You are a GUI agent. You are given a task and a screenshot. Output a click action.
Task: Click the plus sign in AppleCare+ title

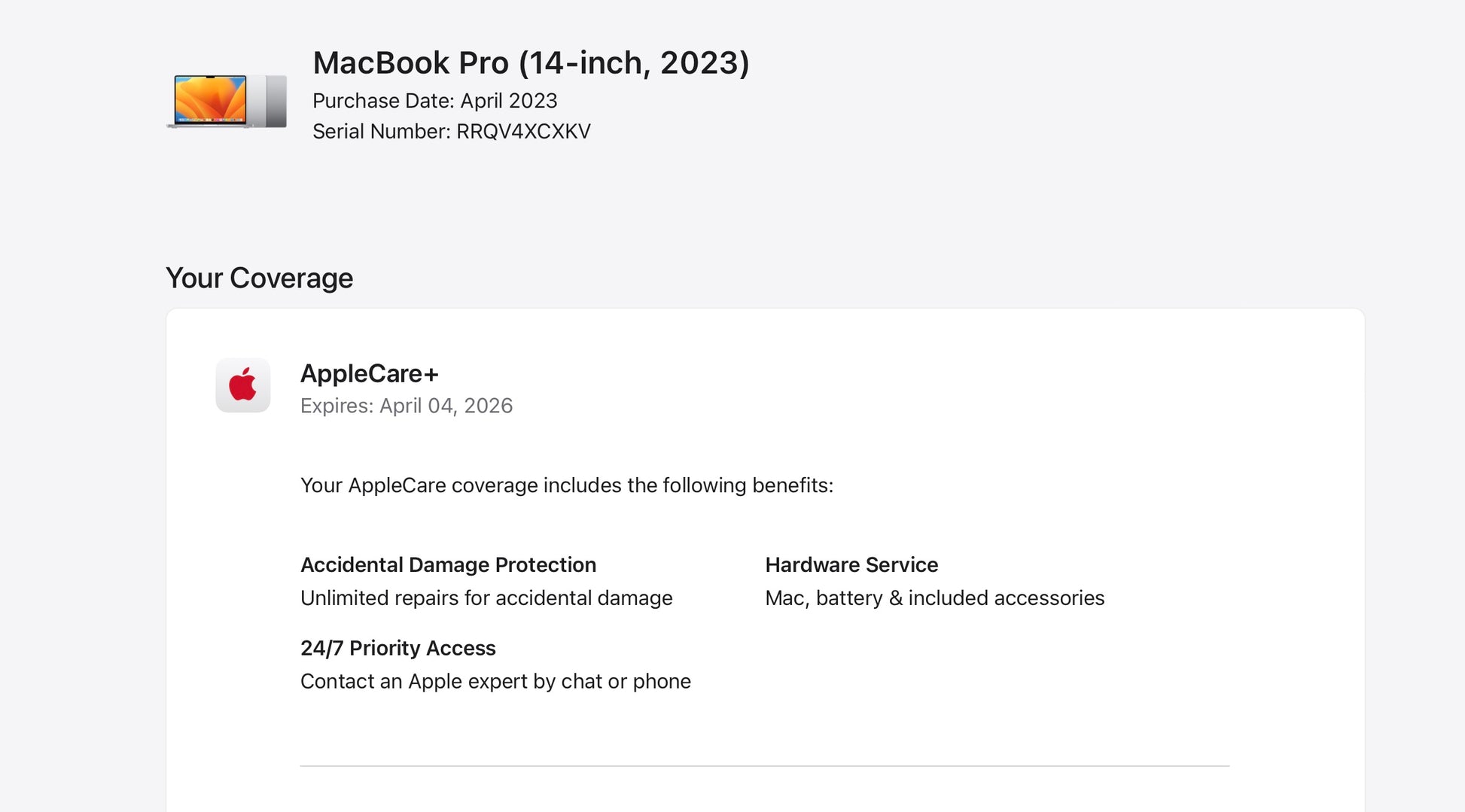(431, 374)
